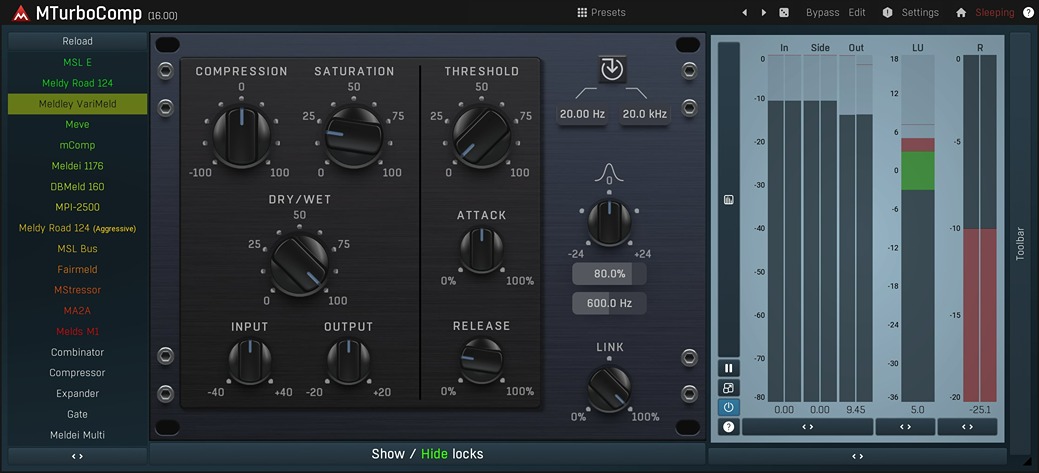Expand the In/Side/Out meter arrows
This screenshot has height=473, width=1039.
(x=808, y=427)
